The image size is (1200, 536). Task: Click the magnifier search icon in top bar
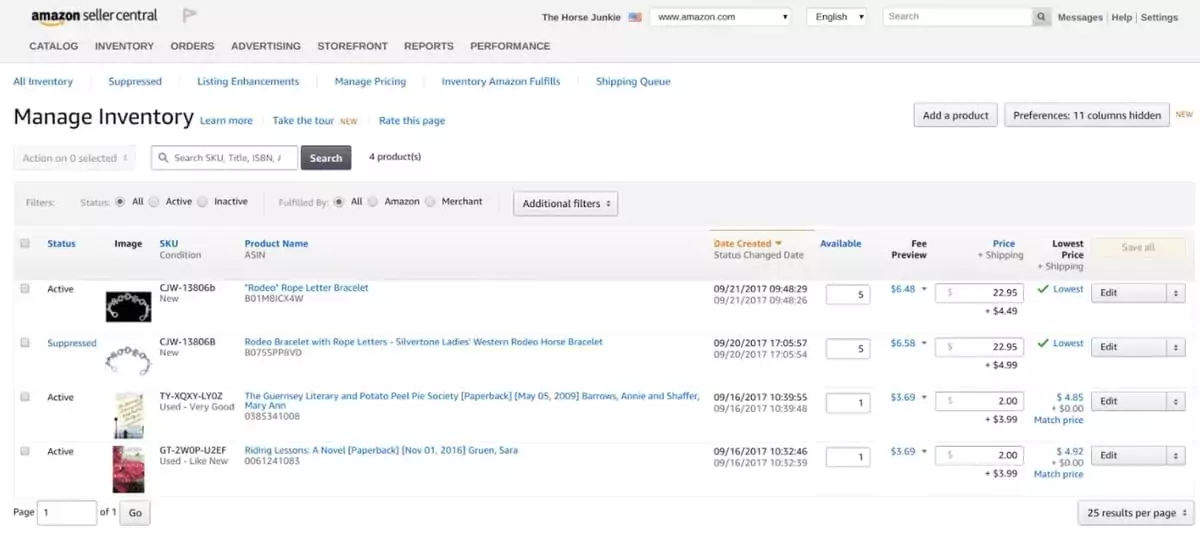[x=1042, y=17]
